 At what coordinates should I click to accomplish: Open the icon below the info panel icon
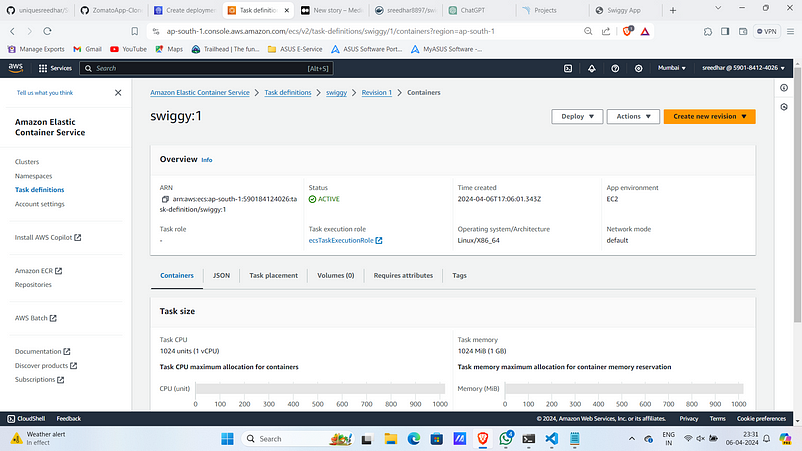(784, 107)
